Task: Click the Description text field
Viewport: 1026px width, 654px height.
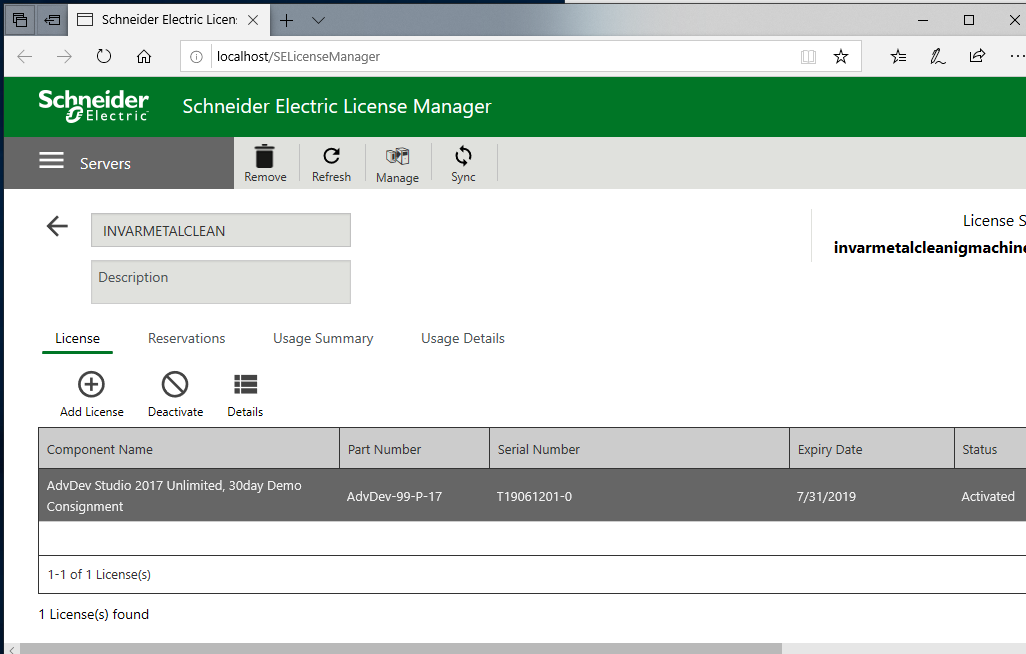Action: point(221,282)
